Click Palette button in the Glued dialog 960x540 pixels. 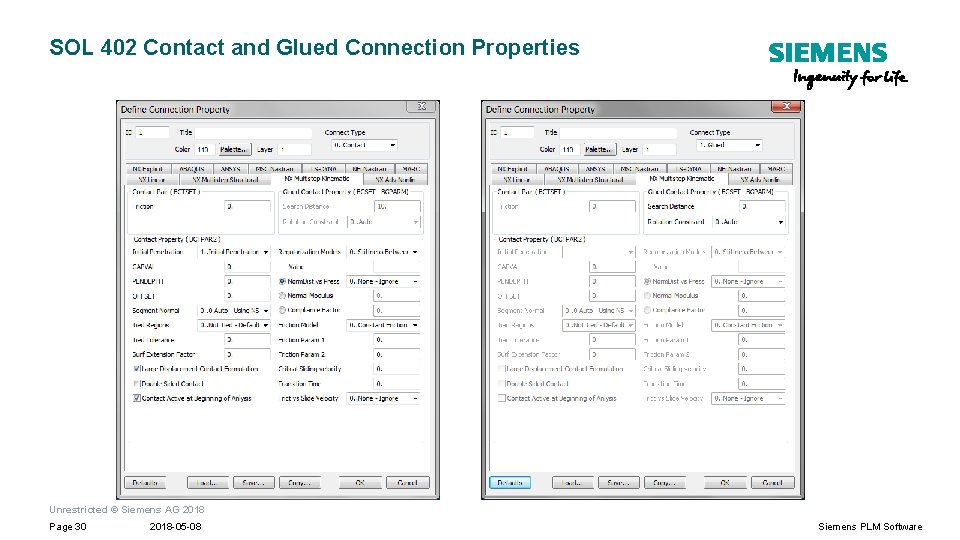[x=598, y=149]
